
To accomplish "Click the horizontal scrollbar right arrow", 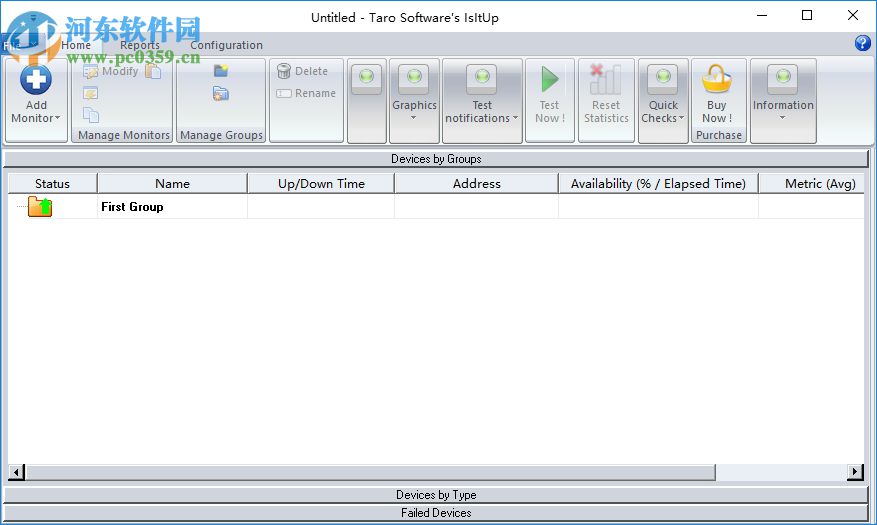I will point(855,472).
